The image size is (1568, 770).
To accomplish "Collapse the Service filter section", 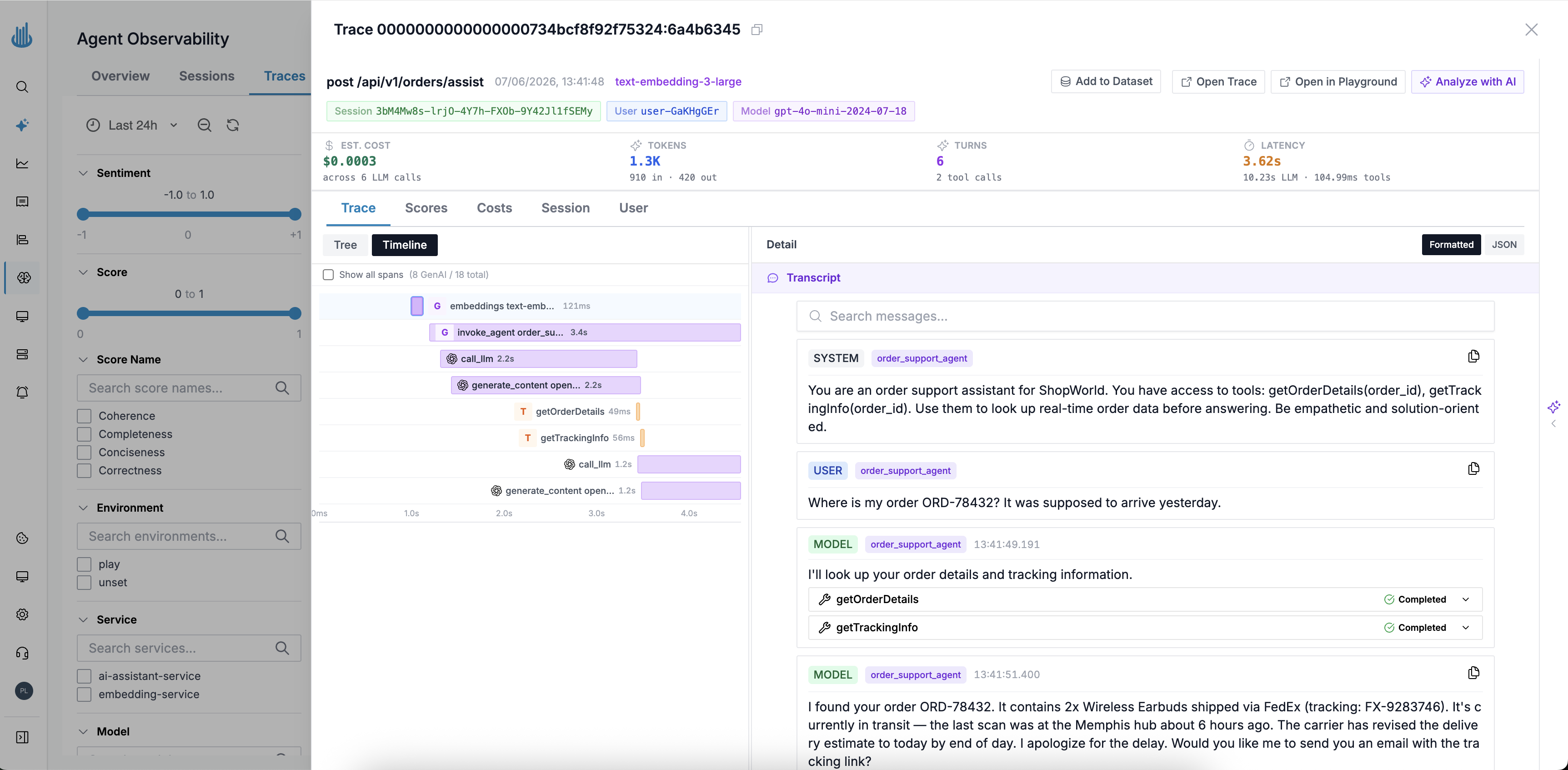I will coord(83,619).
